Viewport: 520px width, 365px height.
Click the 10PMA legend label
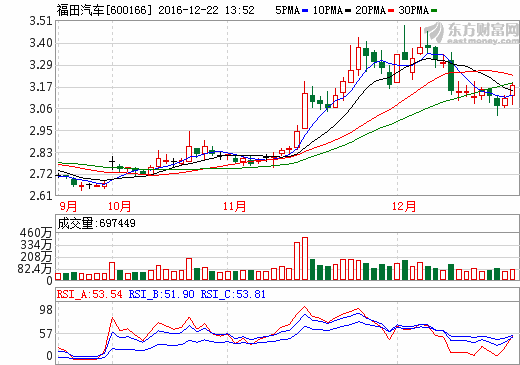(x=328, y=10)
